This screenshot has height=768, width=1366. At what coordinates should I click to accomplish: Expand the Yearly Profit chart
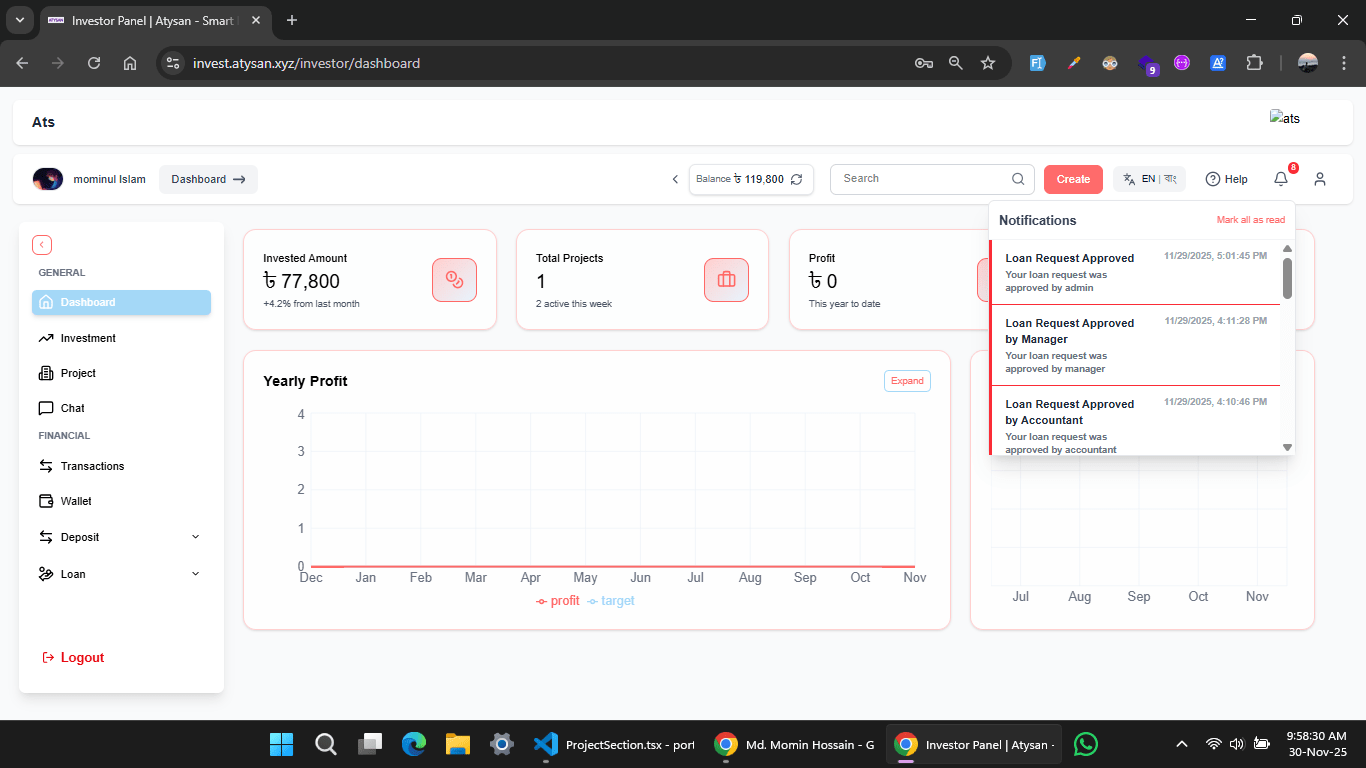tap(907, 381)
